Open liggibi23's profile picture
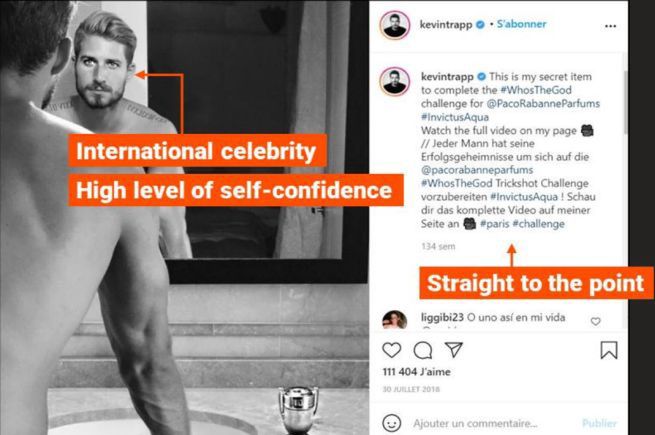Screen dimensions: 655x435 (x=394, y=320)
